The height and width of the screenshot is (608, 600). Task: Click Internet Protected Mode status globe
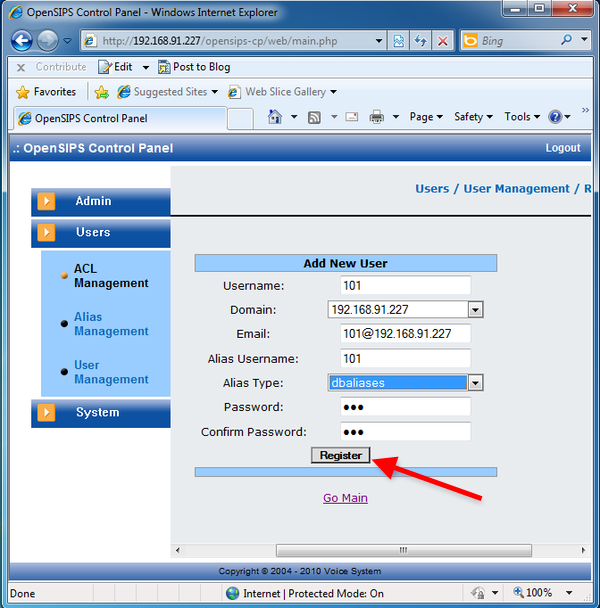click(x=232, y=593)
